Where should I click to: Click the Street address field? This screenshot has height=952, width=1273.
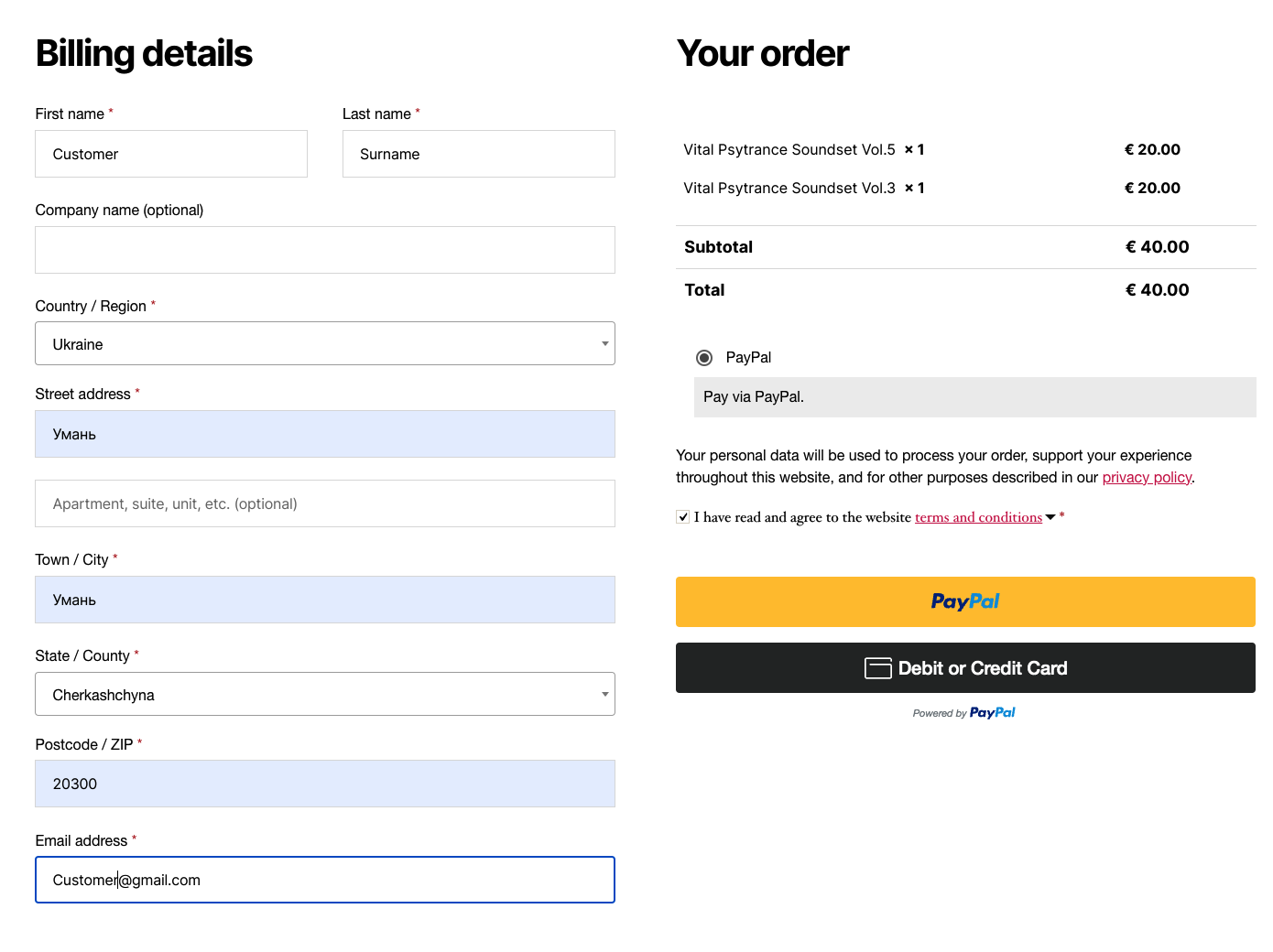pos(325,434)
